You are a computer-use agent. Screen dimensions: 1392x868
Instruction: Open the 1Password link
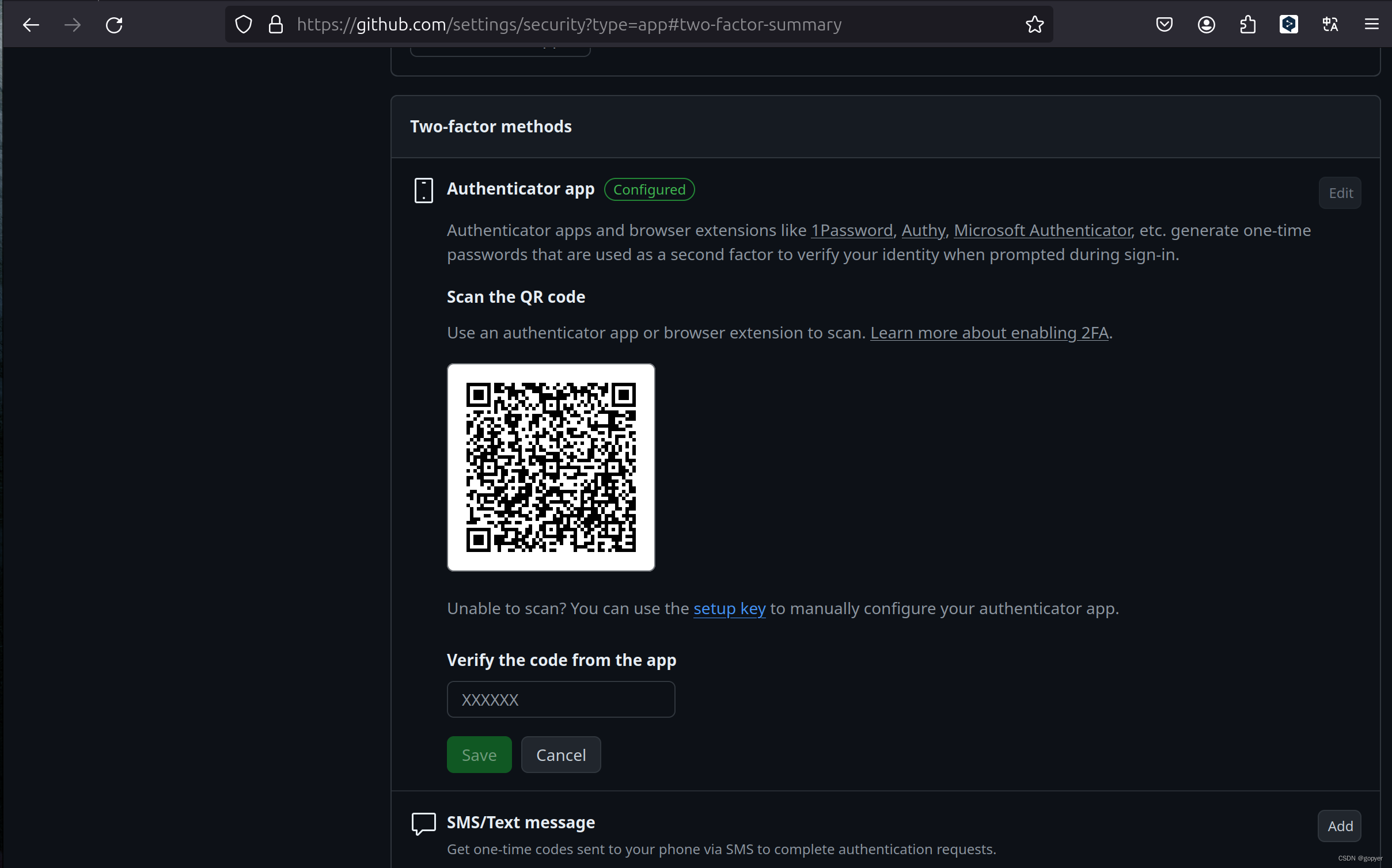point(852,231)
